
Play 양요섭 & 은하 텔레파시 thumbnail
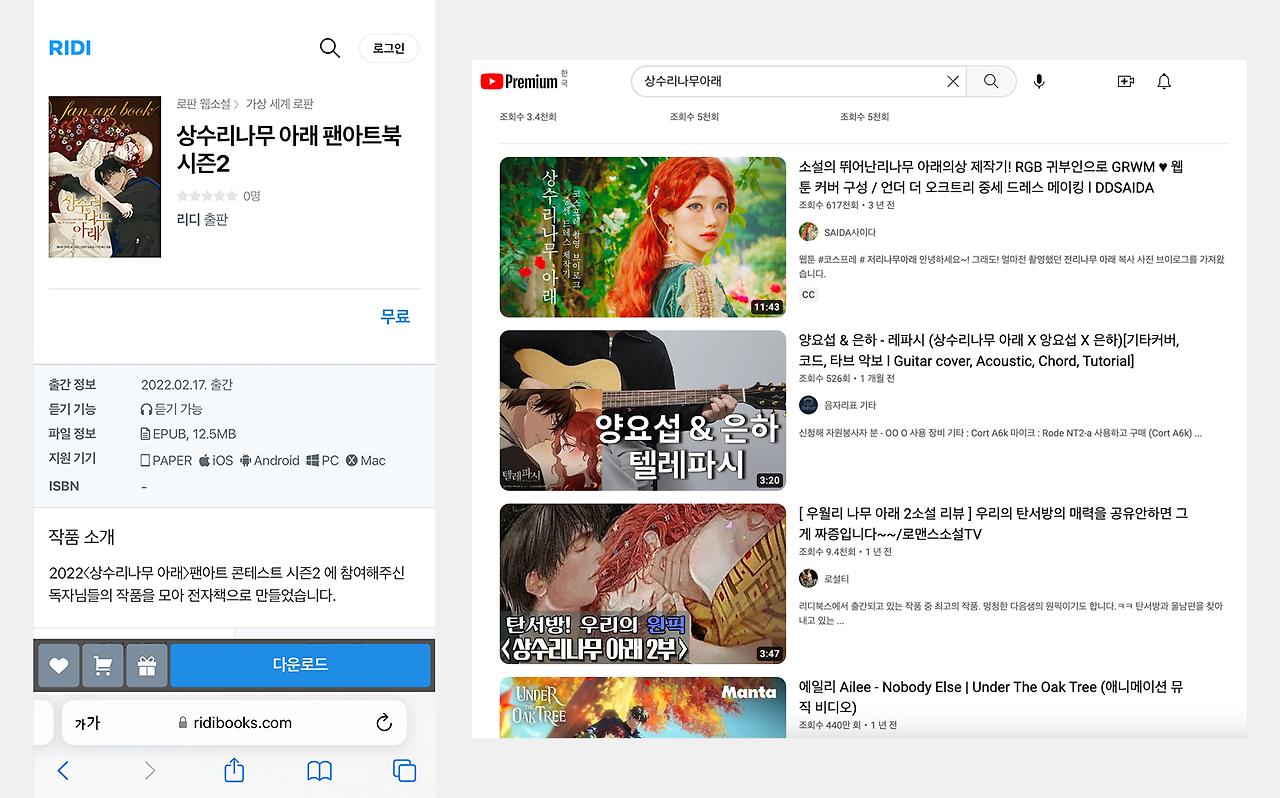point(643,410)
